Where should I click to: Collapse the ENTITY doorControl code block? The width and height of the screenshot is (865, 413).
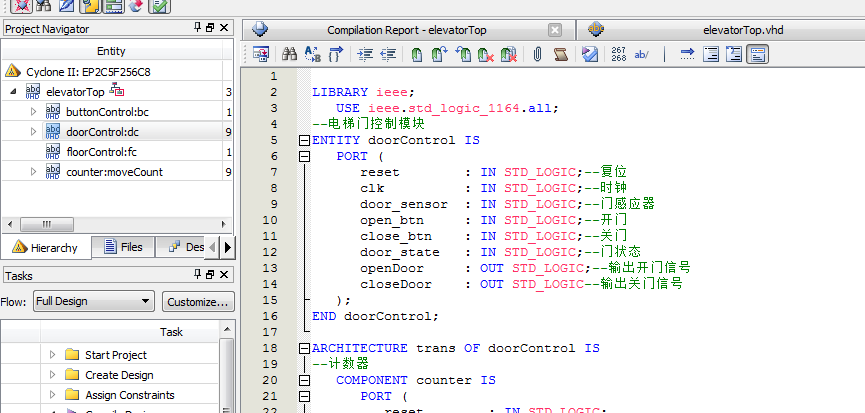304,141
